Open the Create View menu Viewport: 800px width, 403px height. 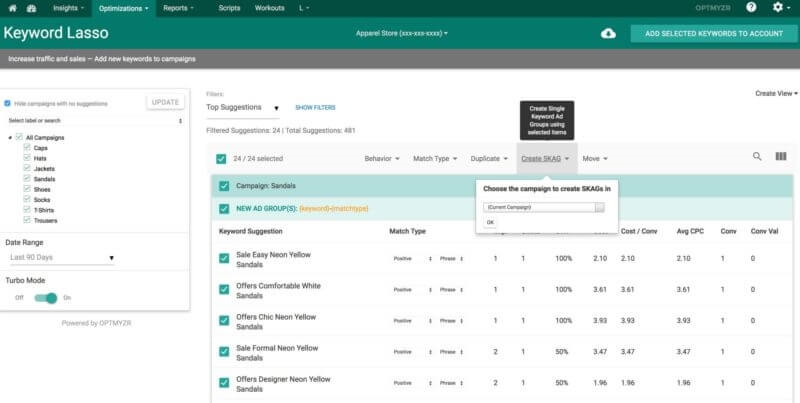776,93
